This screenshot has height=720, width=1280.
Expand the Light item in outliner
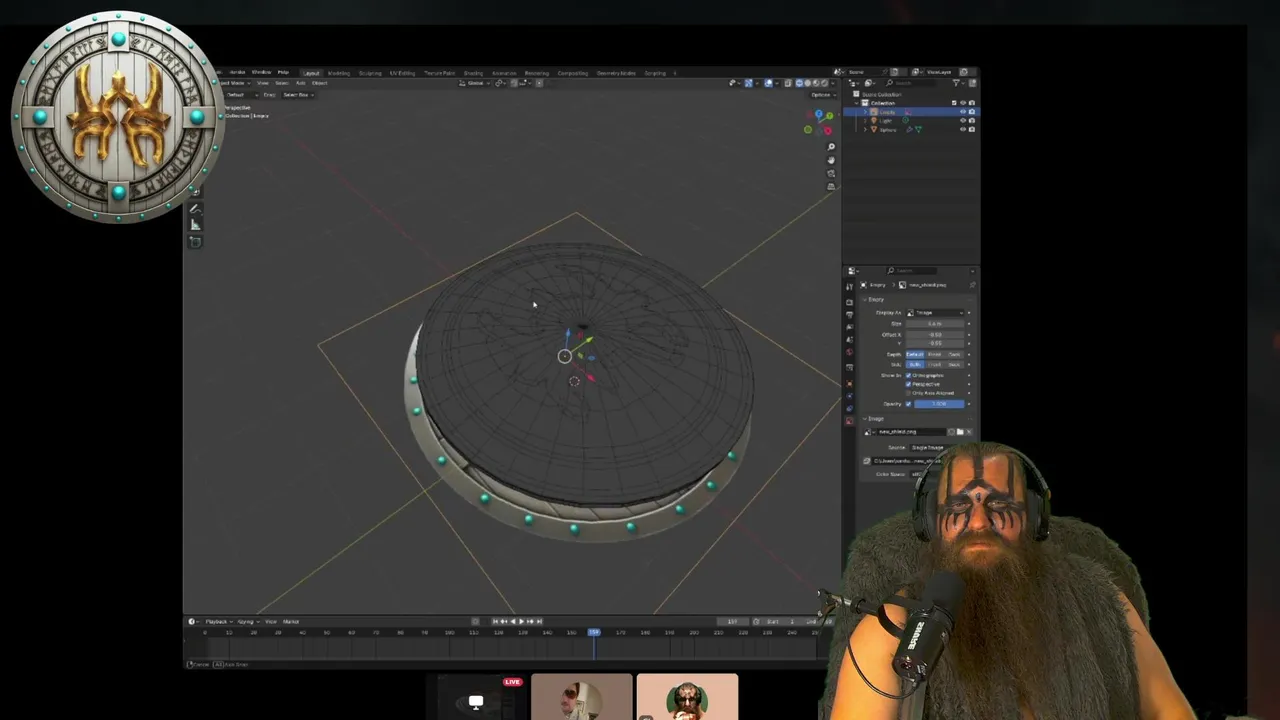865,121
